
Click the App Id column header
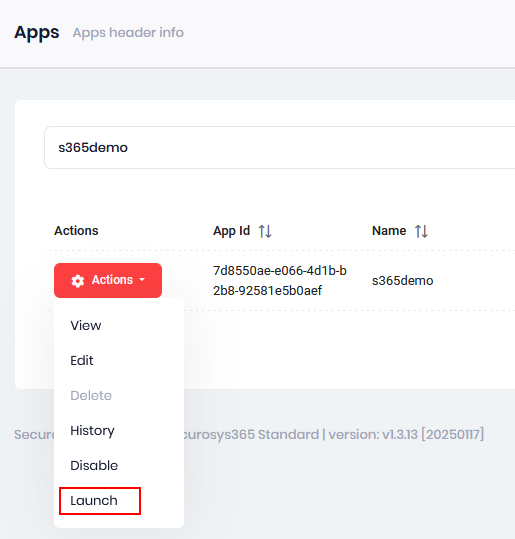[x=231, y=231]
